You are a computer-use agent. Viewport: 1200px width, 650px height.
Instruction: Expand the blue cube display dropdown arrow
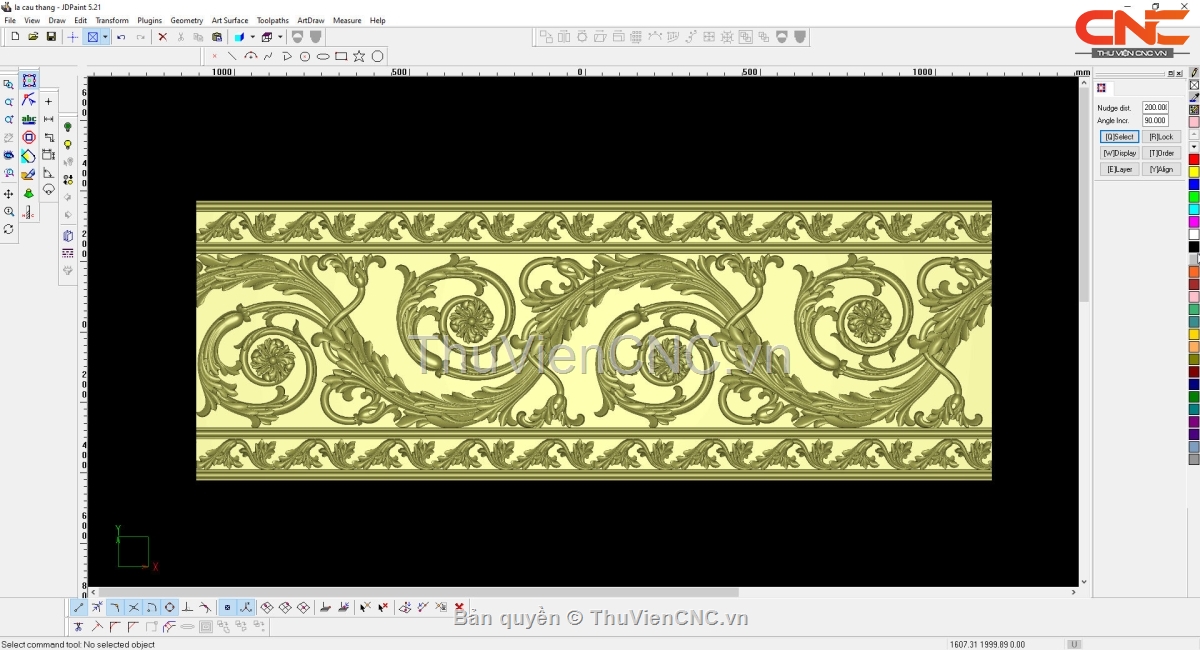(x=252, y=37)
